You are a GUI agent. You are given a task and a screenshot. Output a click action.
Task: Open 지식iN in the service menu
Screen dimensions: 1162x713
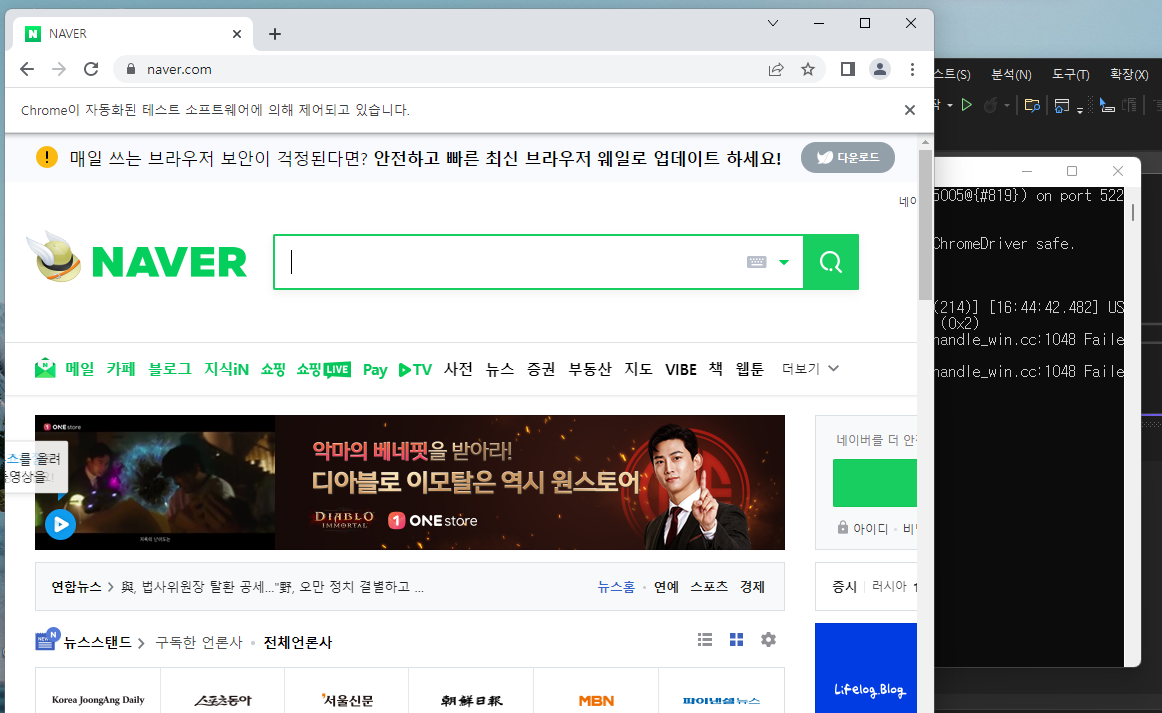tap(226, 368)
